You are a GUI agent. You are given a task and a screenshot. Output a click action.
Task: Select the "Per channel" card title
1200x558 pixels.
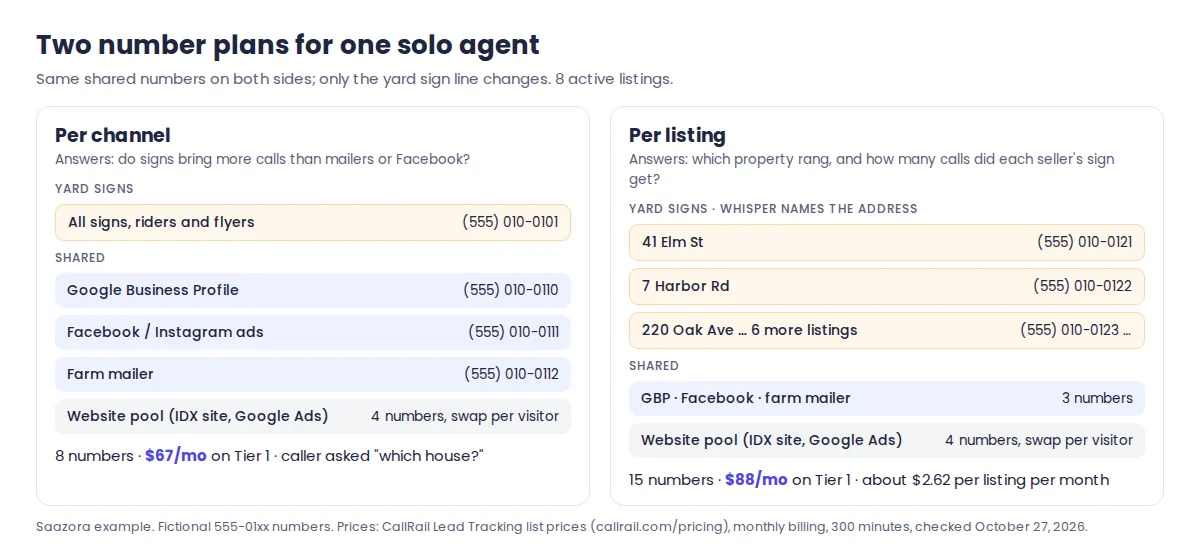(113, 135)
